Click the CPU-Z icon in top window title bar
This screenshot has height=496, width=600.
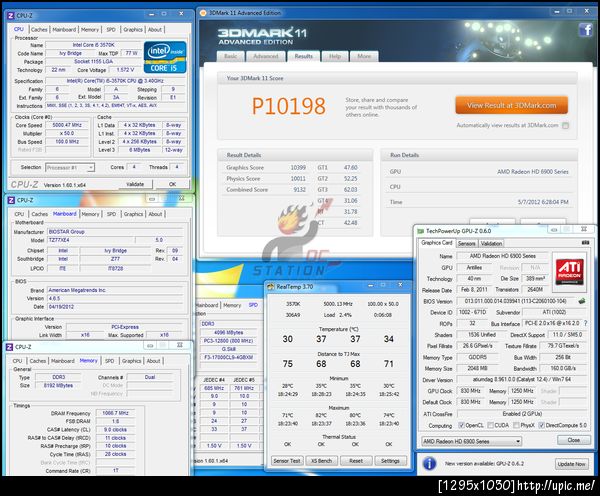pos(11,15)
